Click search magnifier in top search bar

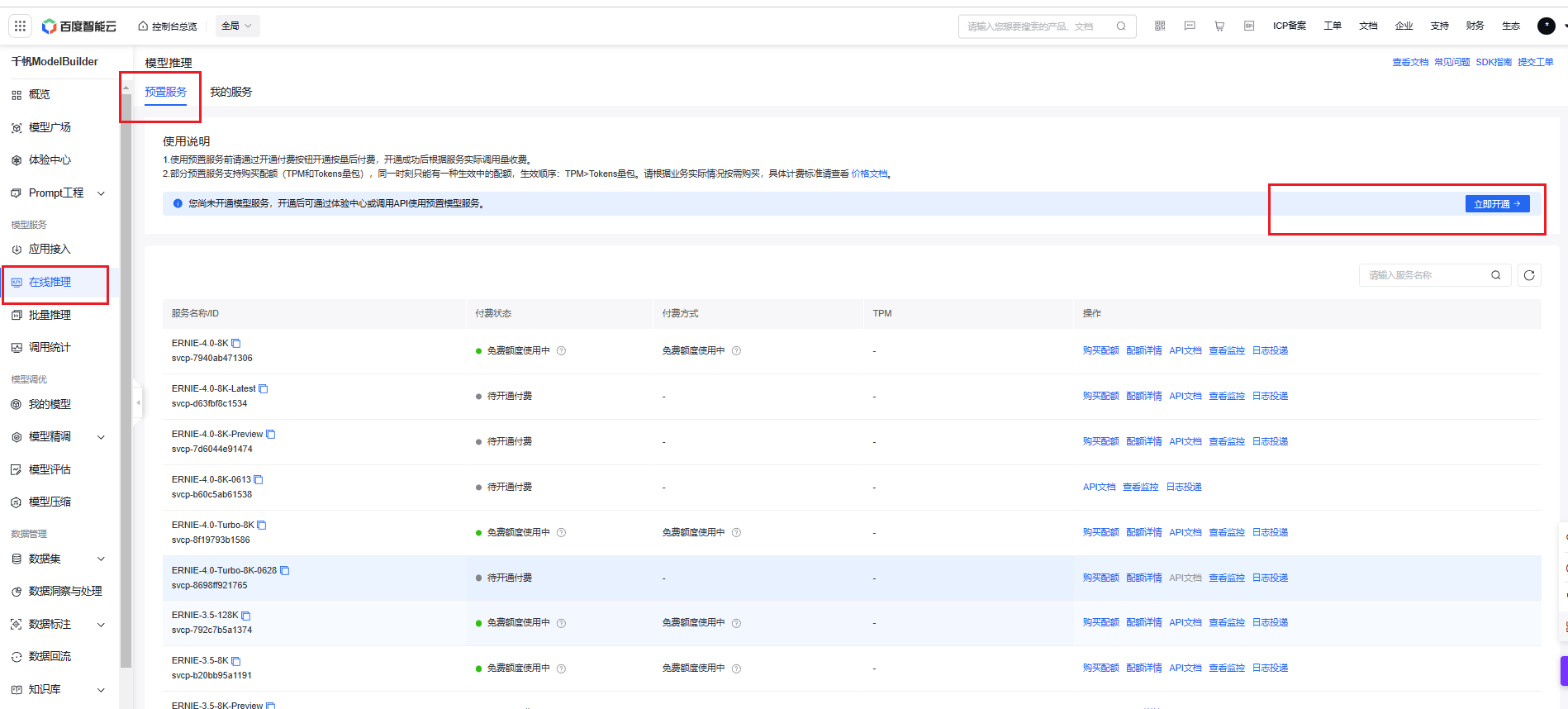(1121, 26)
